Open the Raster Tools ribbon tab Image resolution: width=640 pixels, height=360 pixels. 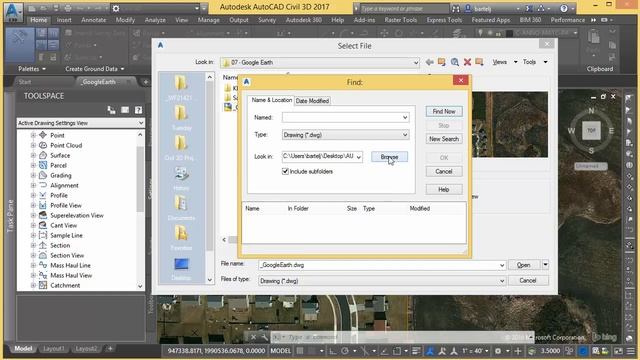401,20
